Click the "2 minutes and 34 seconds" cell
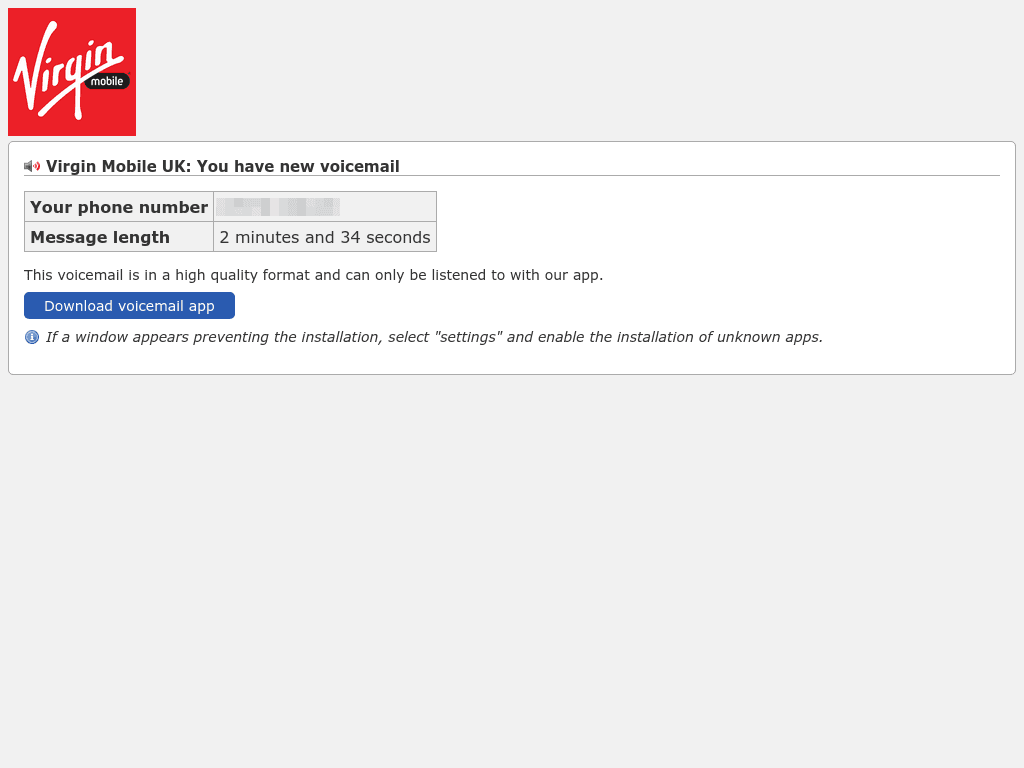 [325, 237]
